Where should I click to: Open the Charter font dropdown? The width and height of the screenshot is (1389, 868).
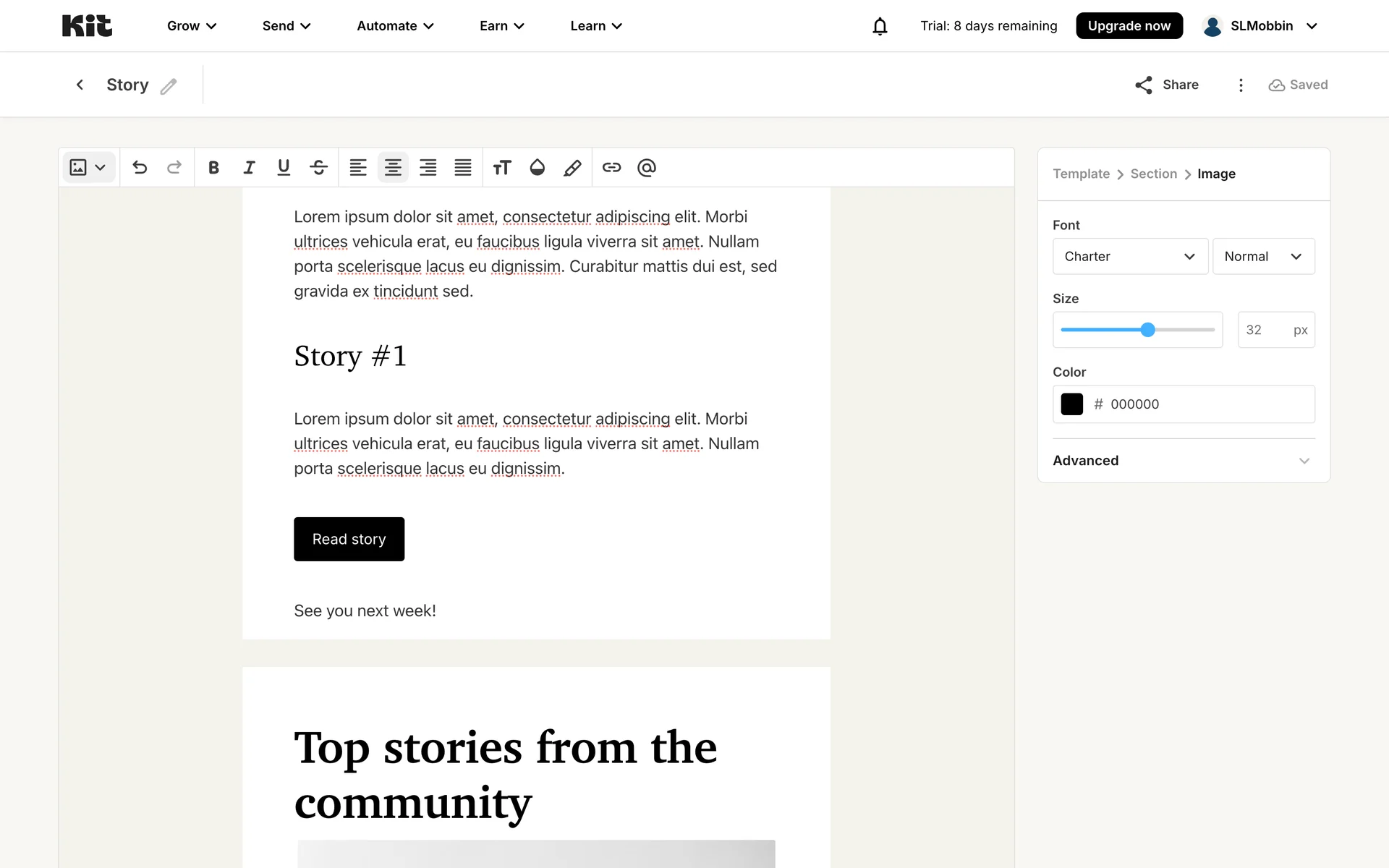pyautogui.click(x=1129, y=256)
